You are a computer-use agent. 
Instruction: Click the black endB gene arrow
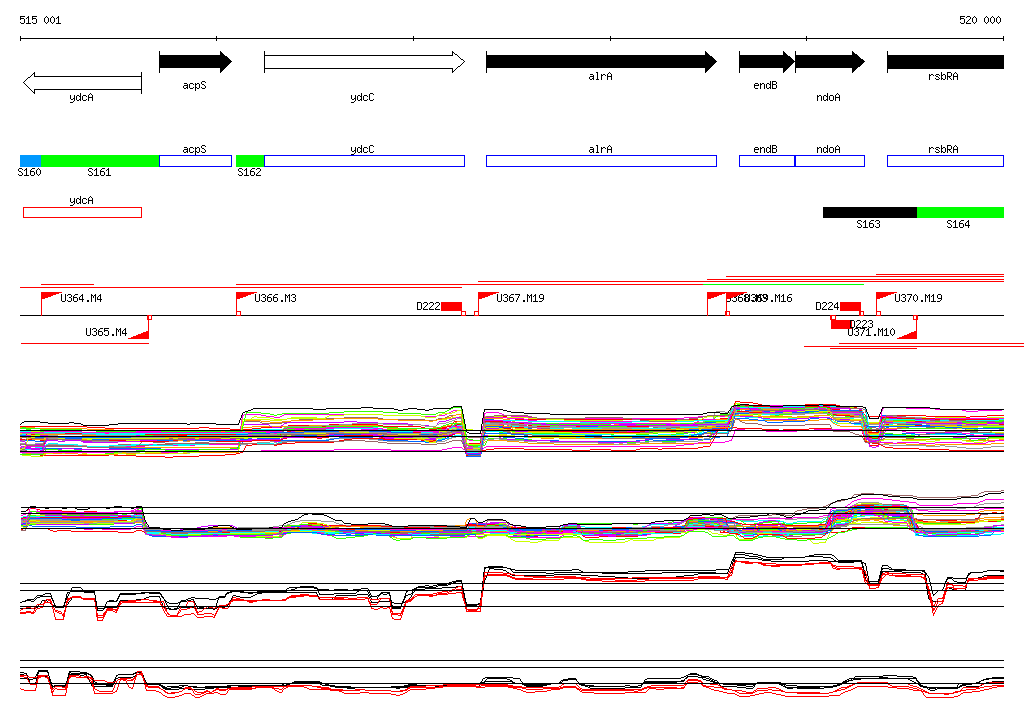coord(767,62)
